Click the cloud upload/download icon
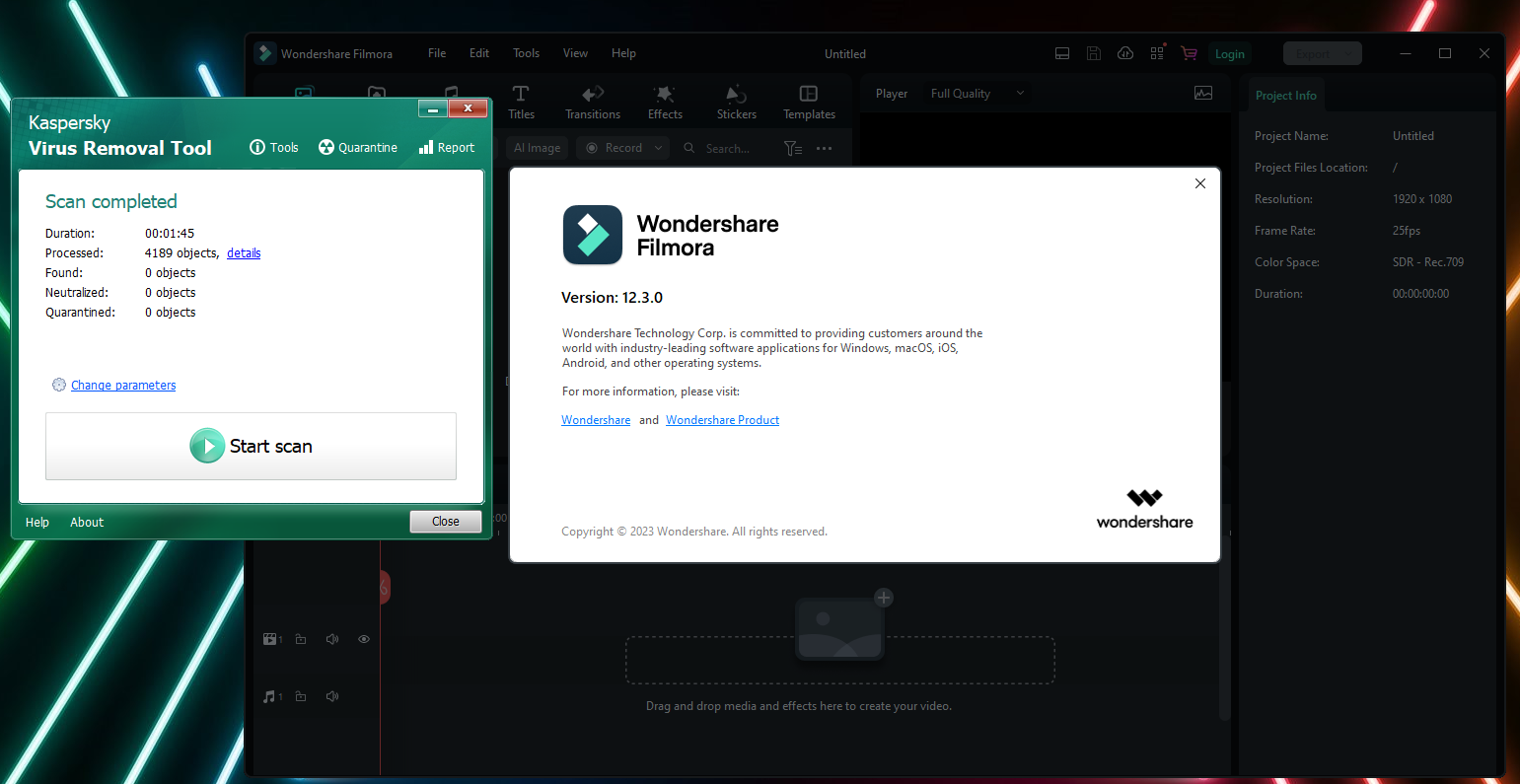The height and width of the screenshot is (784, 1520). (1125, 53)
